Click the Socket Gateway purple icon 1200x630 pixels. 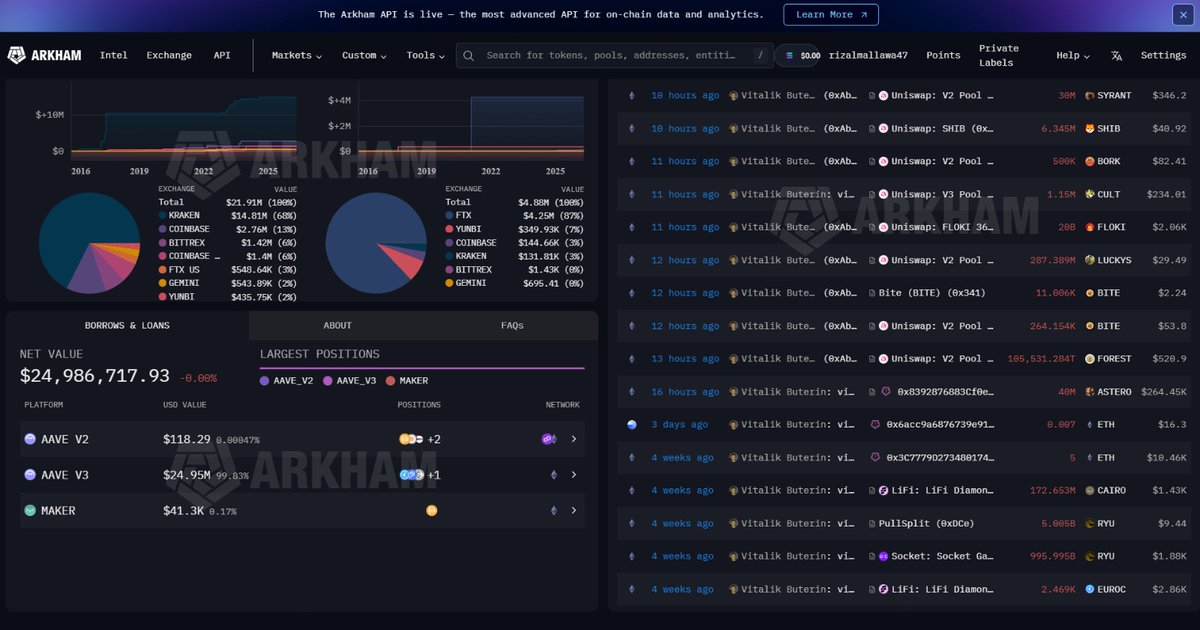pos(883,557)
